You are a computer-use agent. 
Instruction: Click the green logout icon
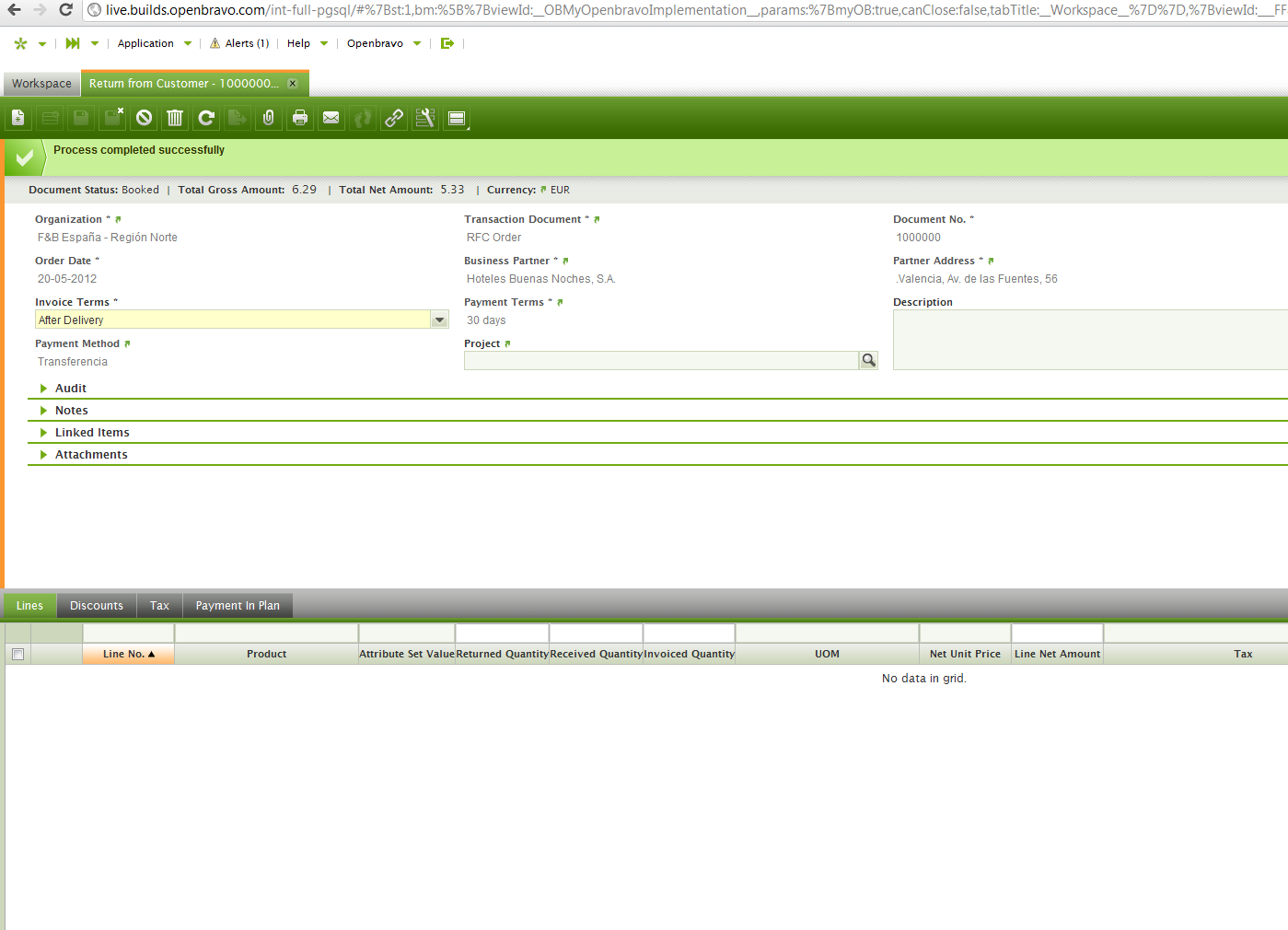point(447,43)
